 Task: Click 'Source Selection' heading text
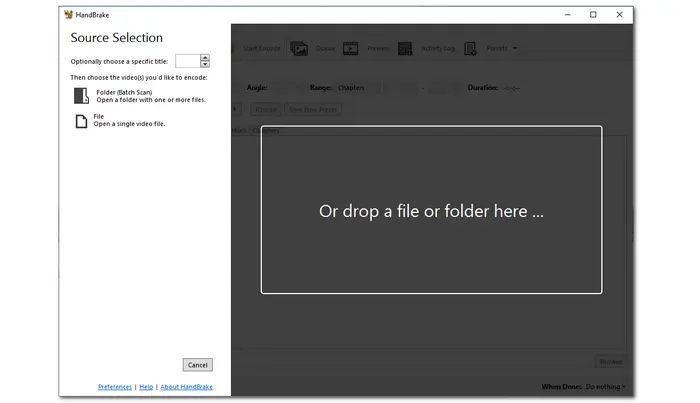point(117,37)
